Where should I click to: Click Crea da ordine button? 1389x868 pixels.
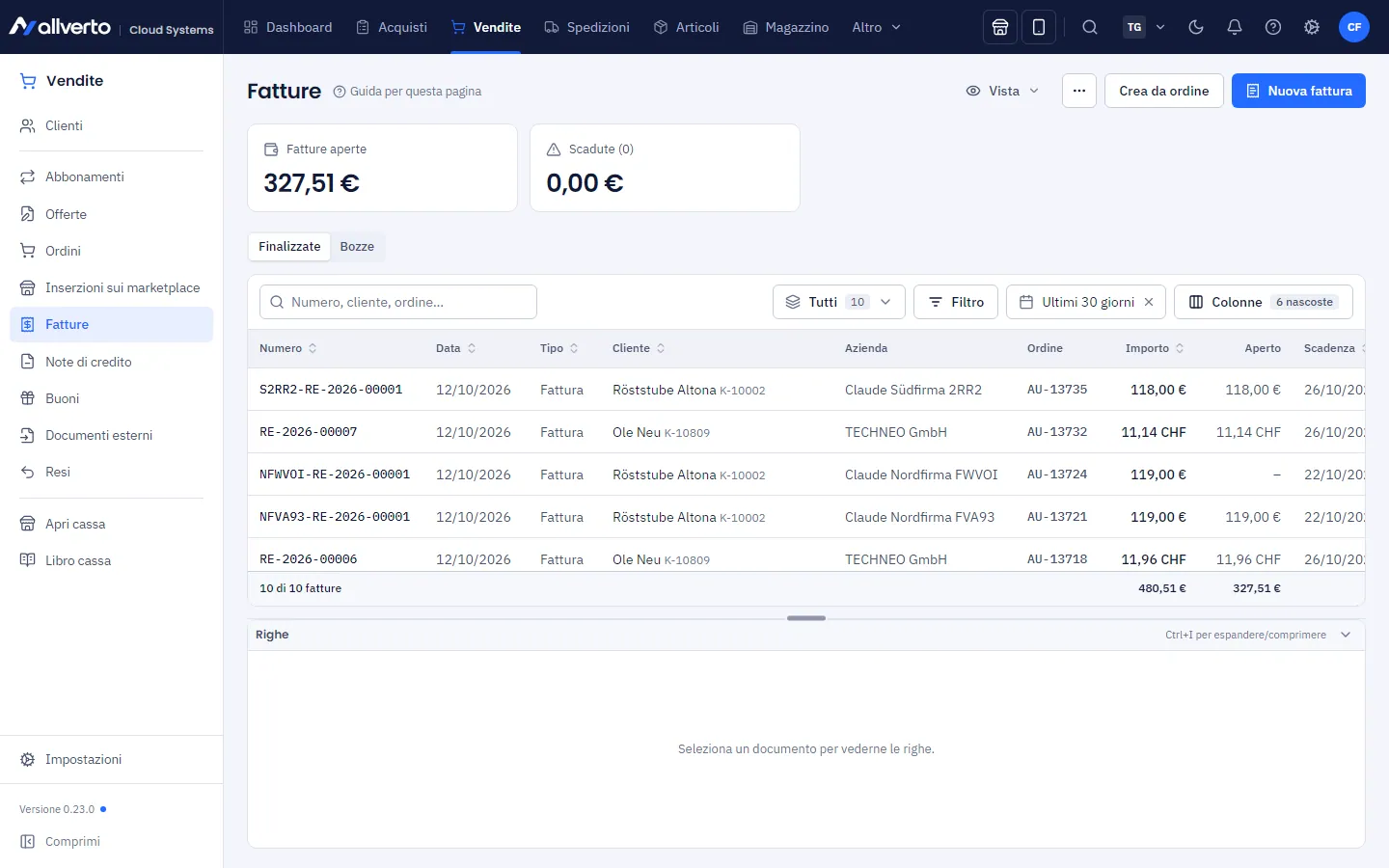coord(1164,91)
